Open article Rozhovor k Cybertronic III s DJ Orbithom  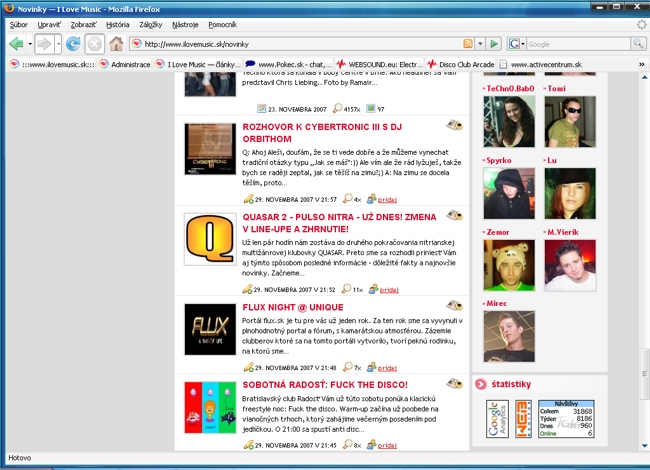point(322,133)
